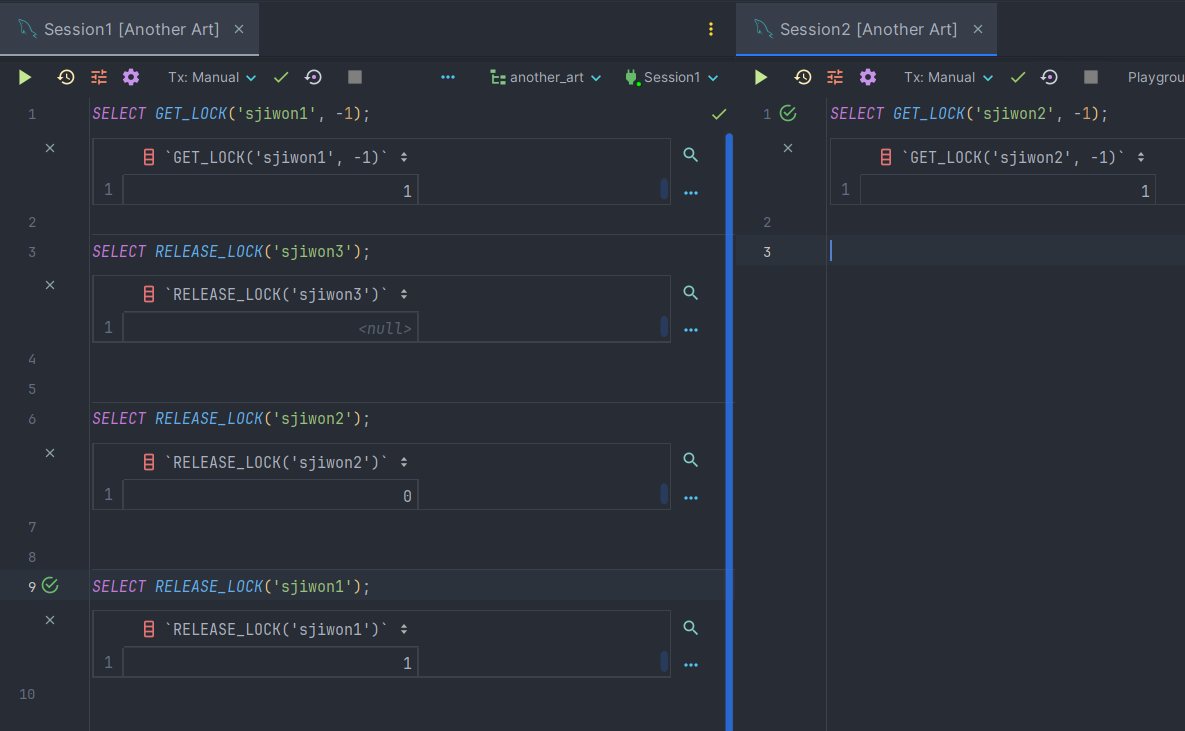This screenshot has width=1185, height=731.
Task: Sort the RELEASE_LOCK('sjiwon2') column
Action: pyautogui.click(x=404, y=462)
